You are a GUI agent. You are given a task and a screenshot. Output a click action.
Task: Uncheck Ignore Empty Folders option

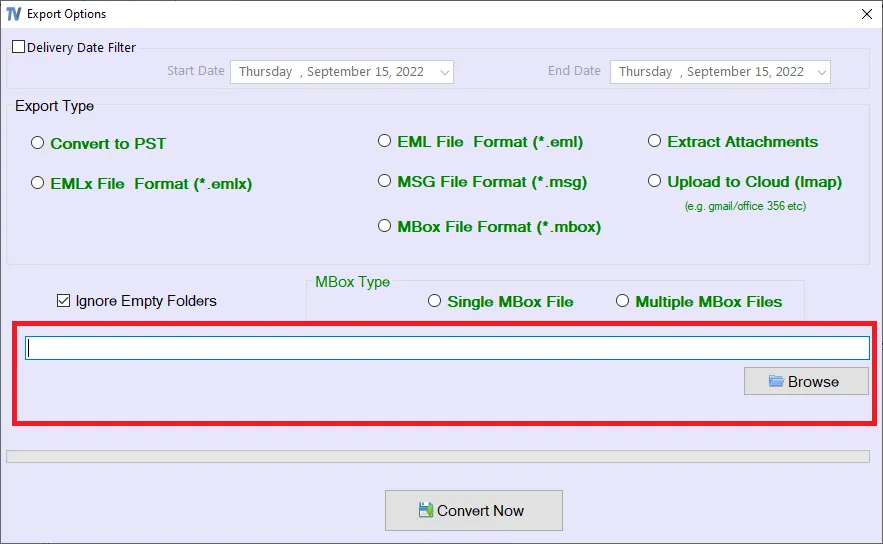63,300
